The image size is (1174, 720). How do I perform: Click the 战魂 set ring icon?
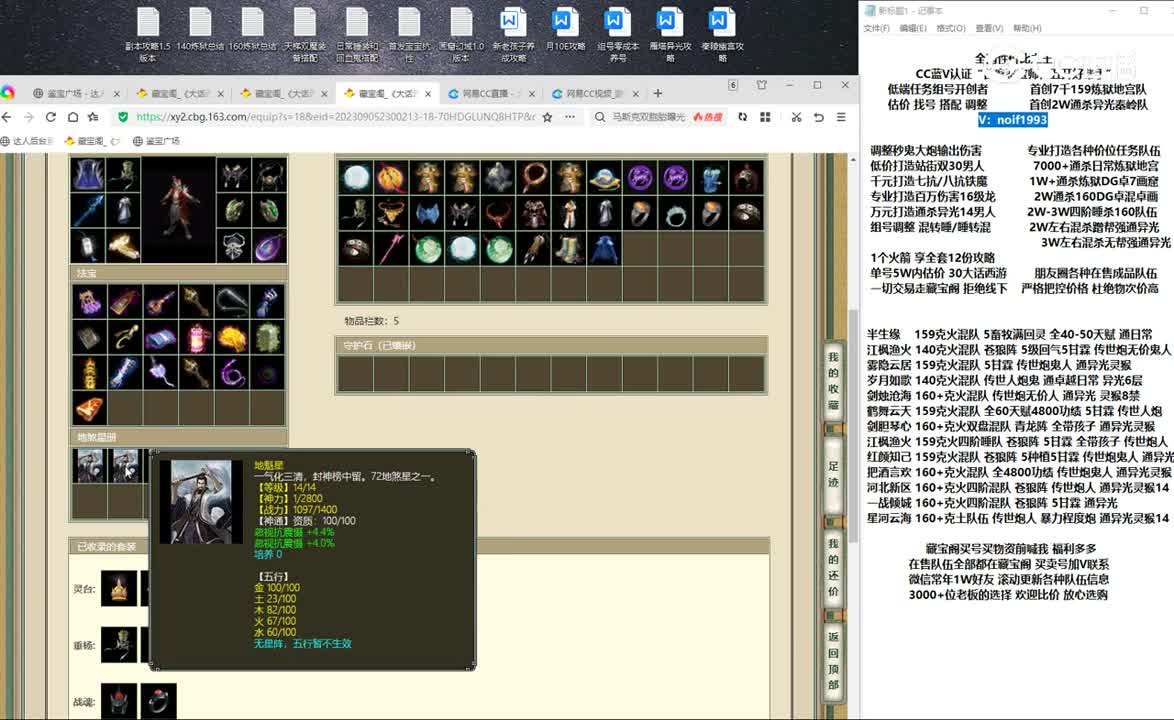pyautogui.click(x=158, y=701)
